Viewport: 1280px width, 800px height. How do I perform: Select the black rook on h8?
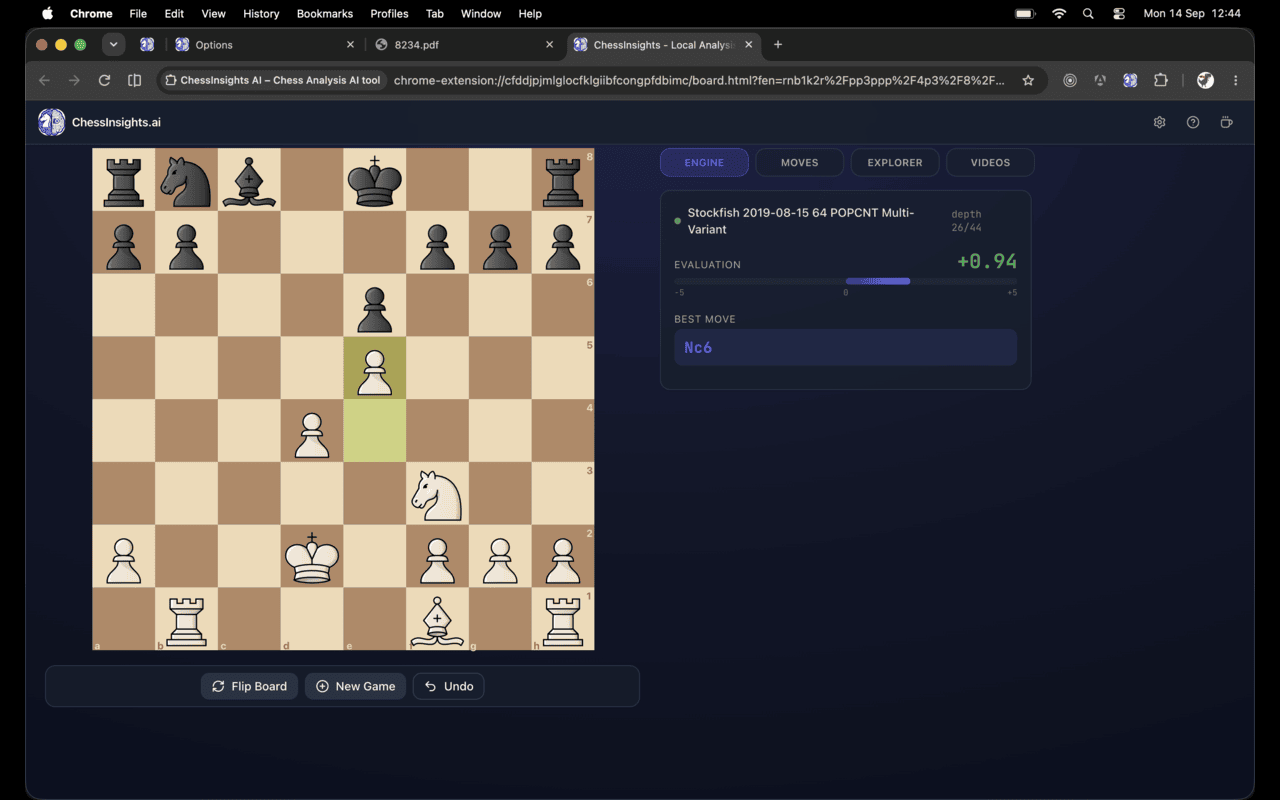(x=563, y=180)
